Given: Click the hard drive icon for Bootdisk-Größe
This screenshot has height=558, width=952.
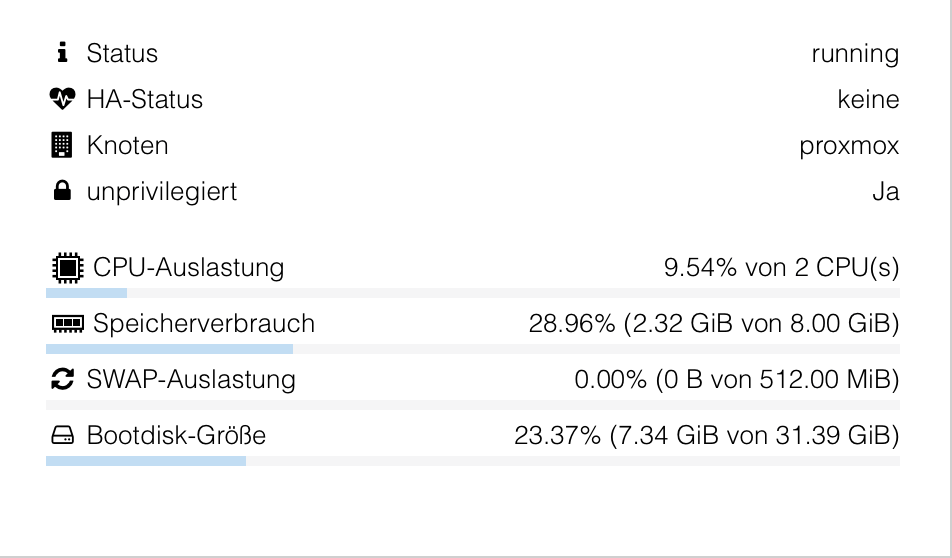Looking at the screenshot, I should (62, 435).
